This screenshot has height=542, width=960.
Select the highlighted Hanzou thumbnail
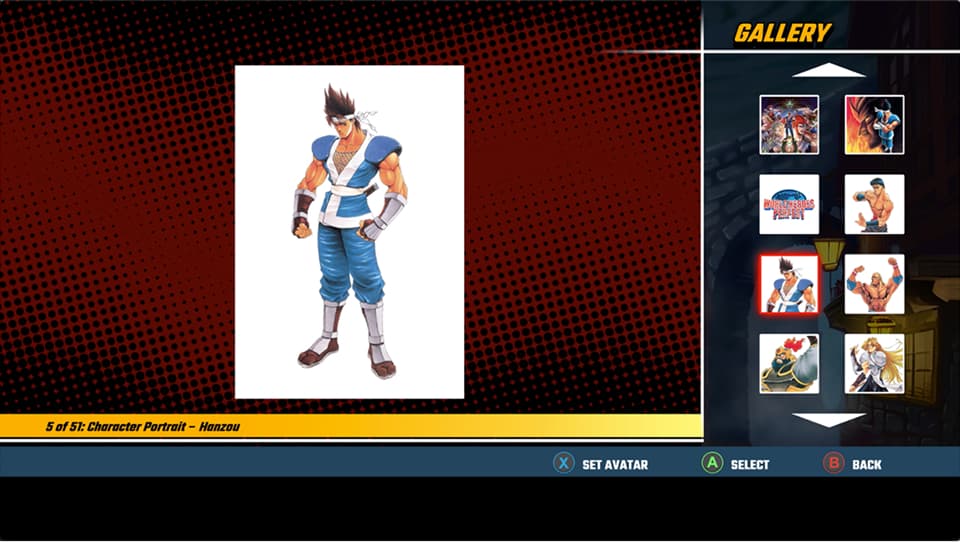(789, 284)
